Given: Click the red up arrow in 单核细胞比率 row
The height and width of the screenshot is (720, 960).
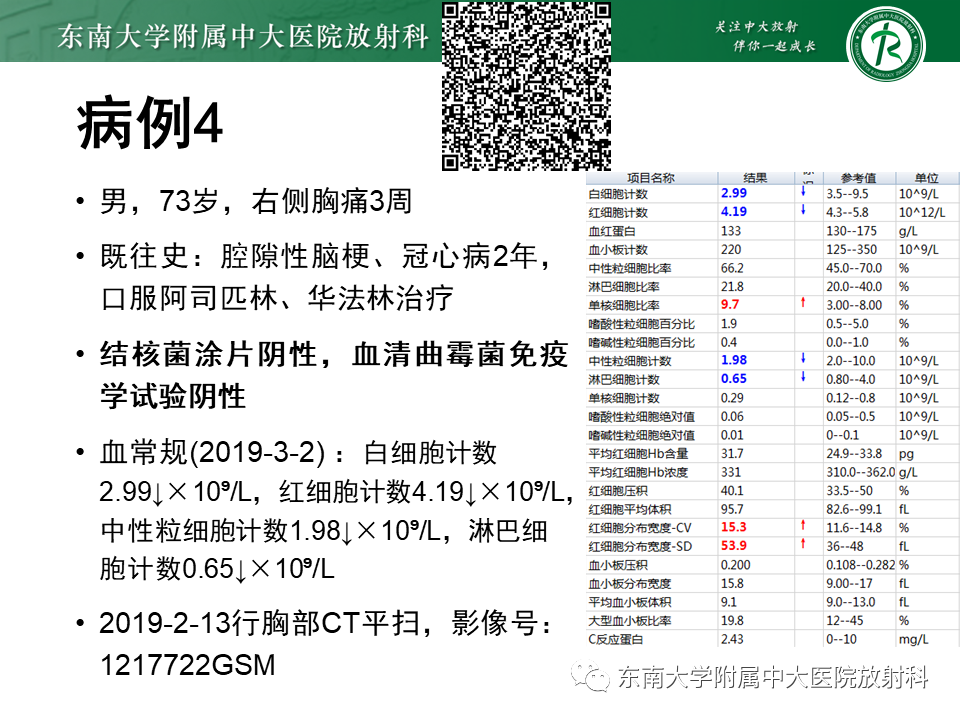Looking at the screenshot, I should point(803,303).
